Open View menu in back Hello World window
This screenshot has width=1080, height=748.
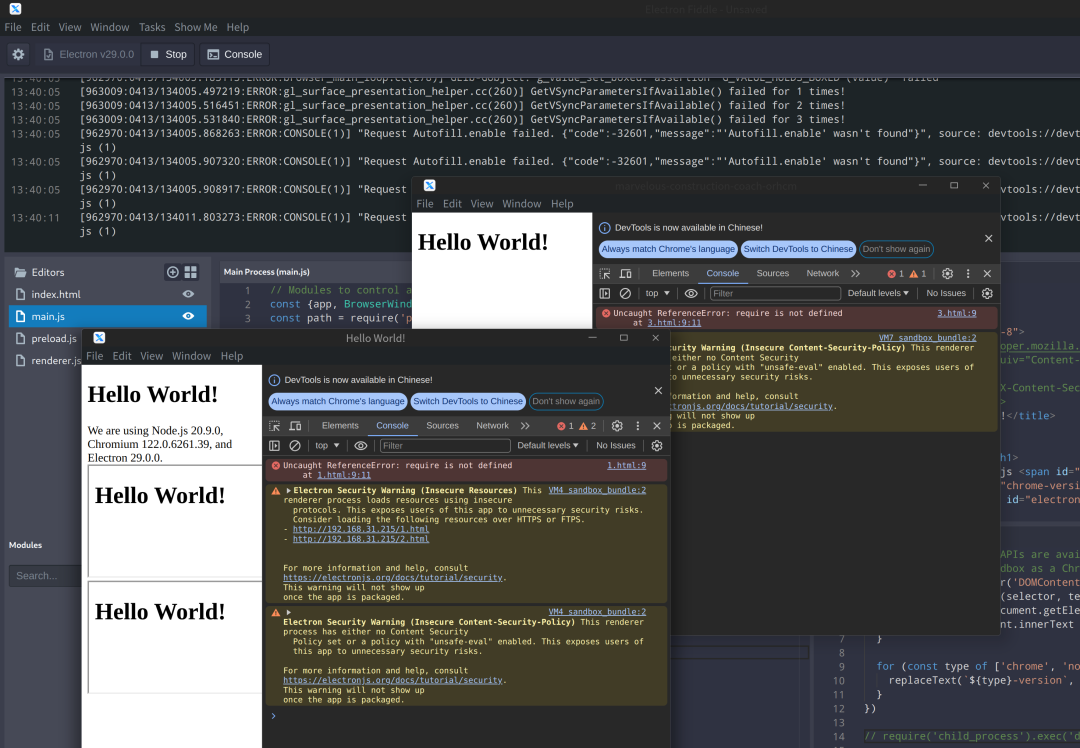pyautogui.click(x=481, y=204)
